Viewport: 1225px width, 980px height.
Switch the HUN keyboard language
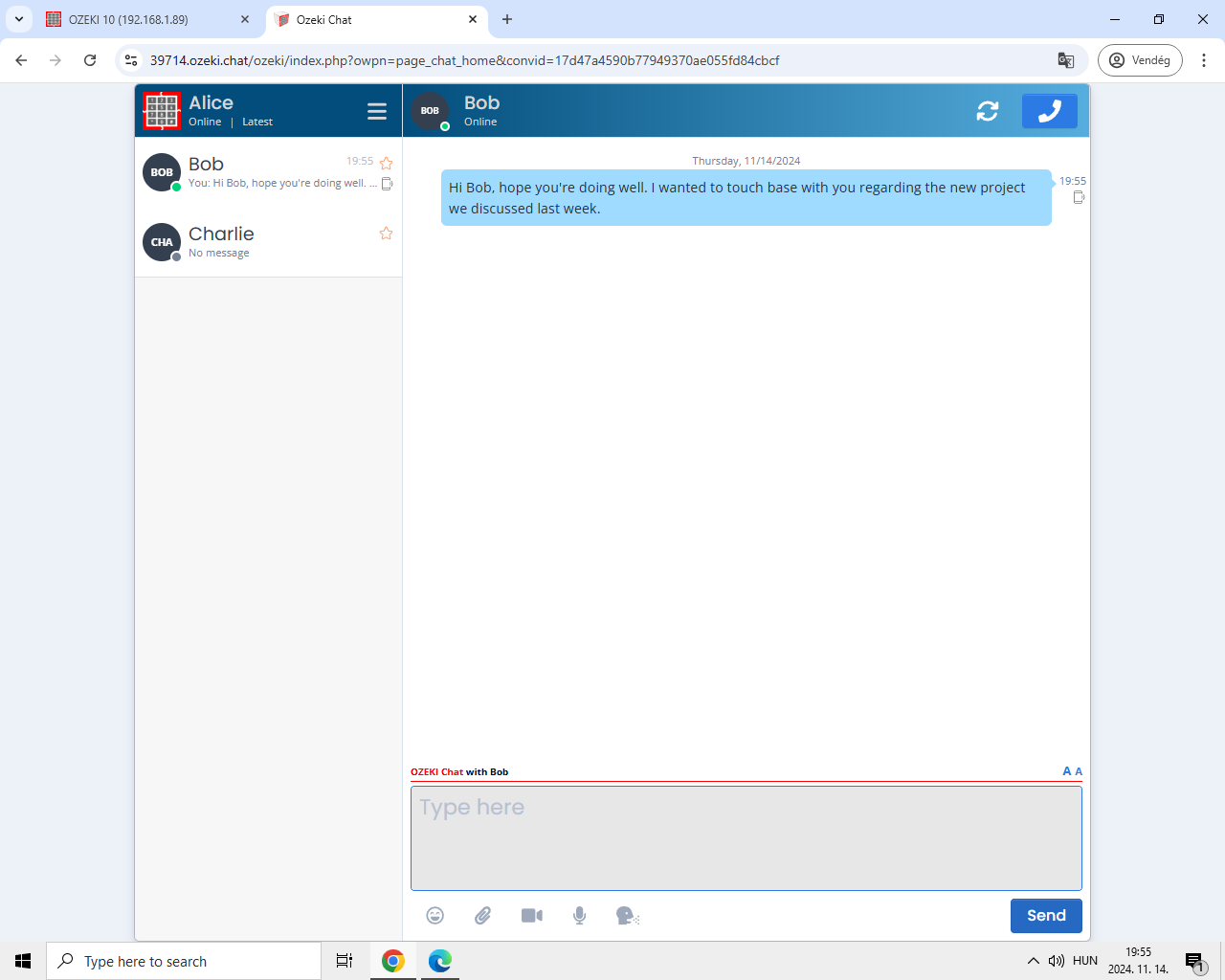pyautogui.click(x=1085, y=961)
